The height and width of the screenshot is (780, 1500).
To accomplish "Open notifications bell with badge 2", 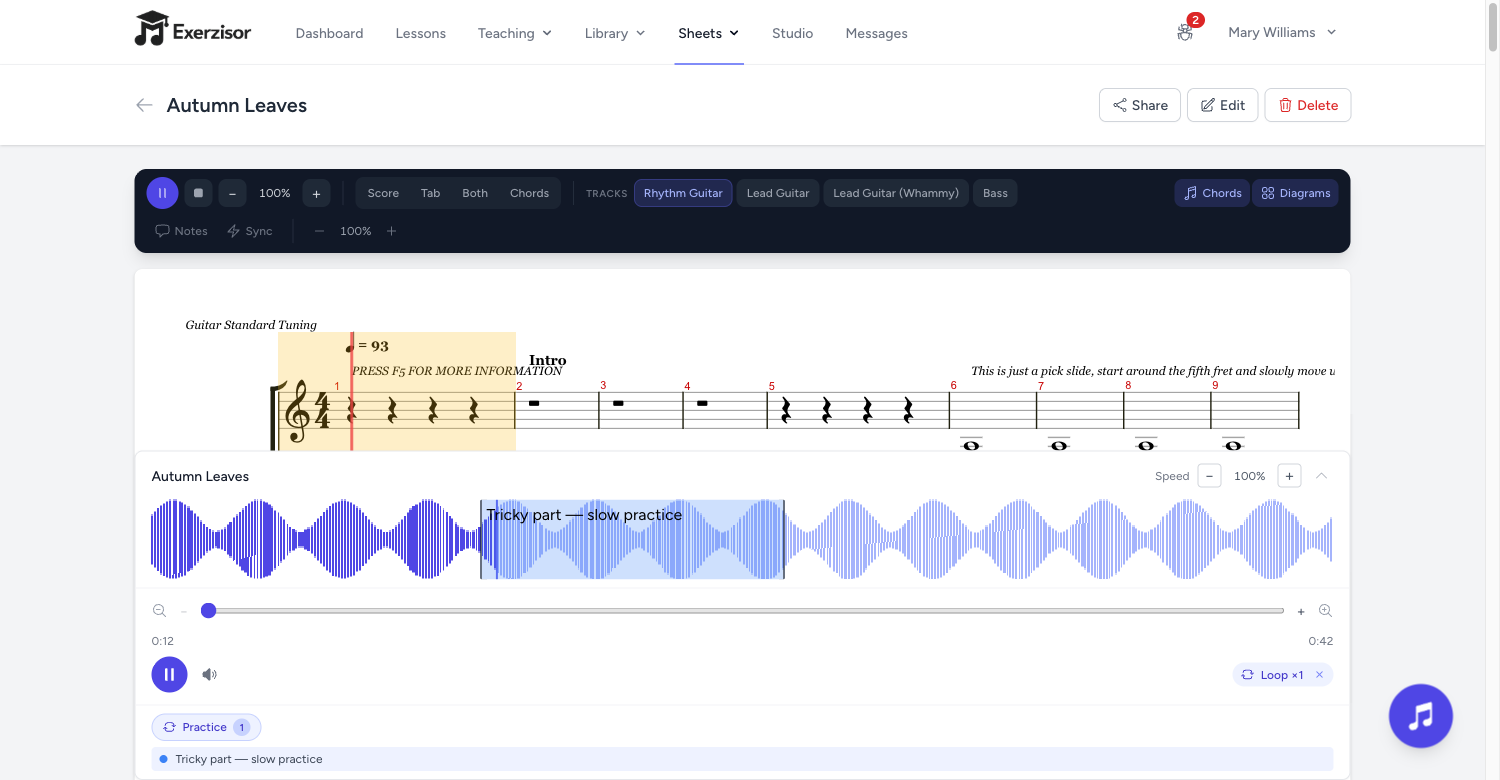I will click(1186, 31).
